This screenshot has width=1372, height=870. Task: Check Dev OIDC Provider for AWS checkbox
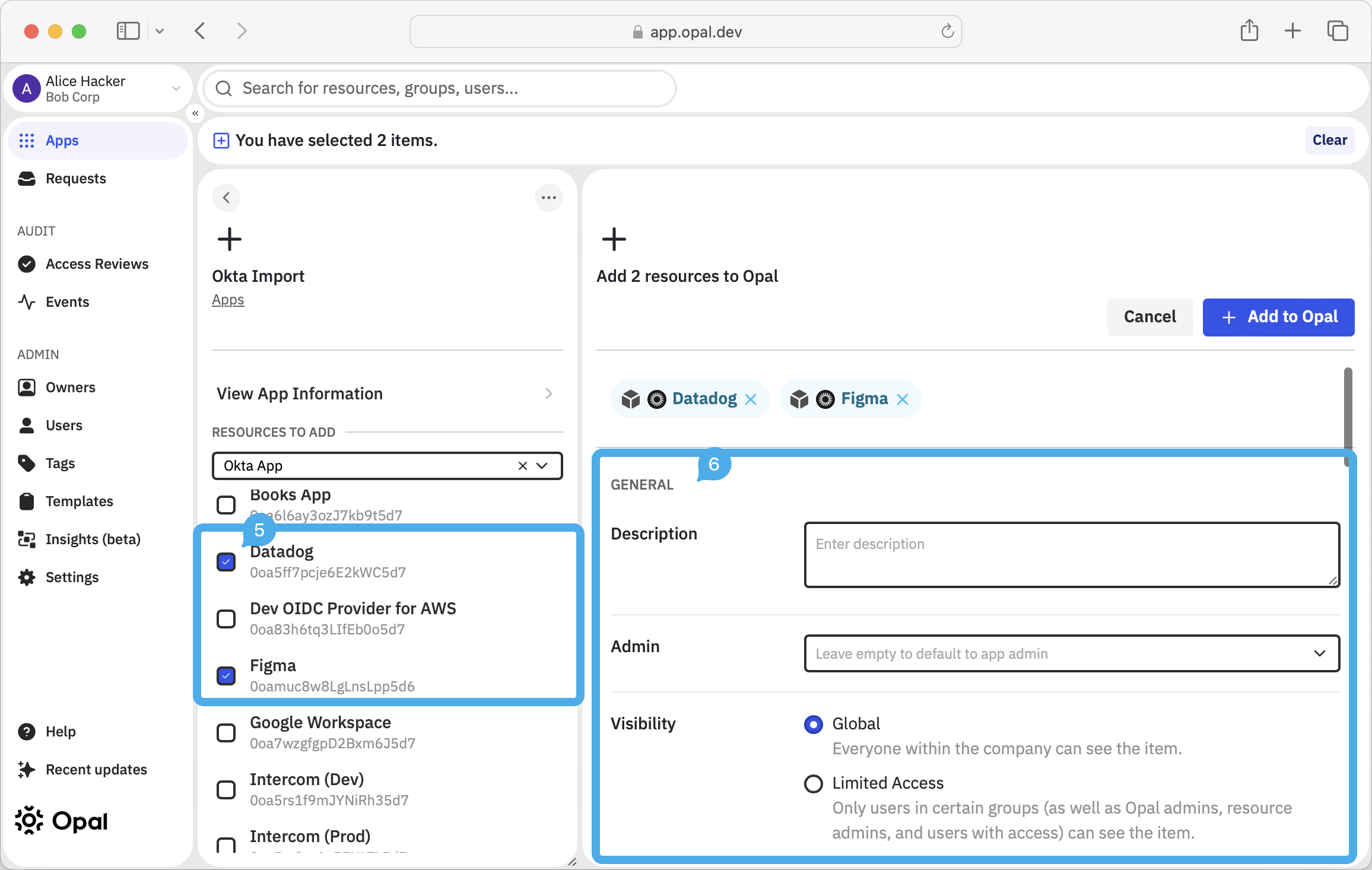click(x=226, y=619)
